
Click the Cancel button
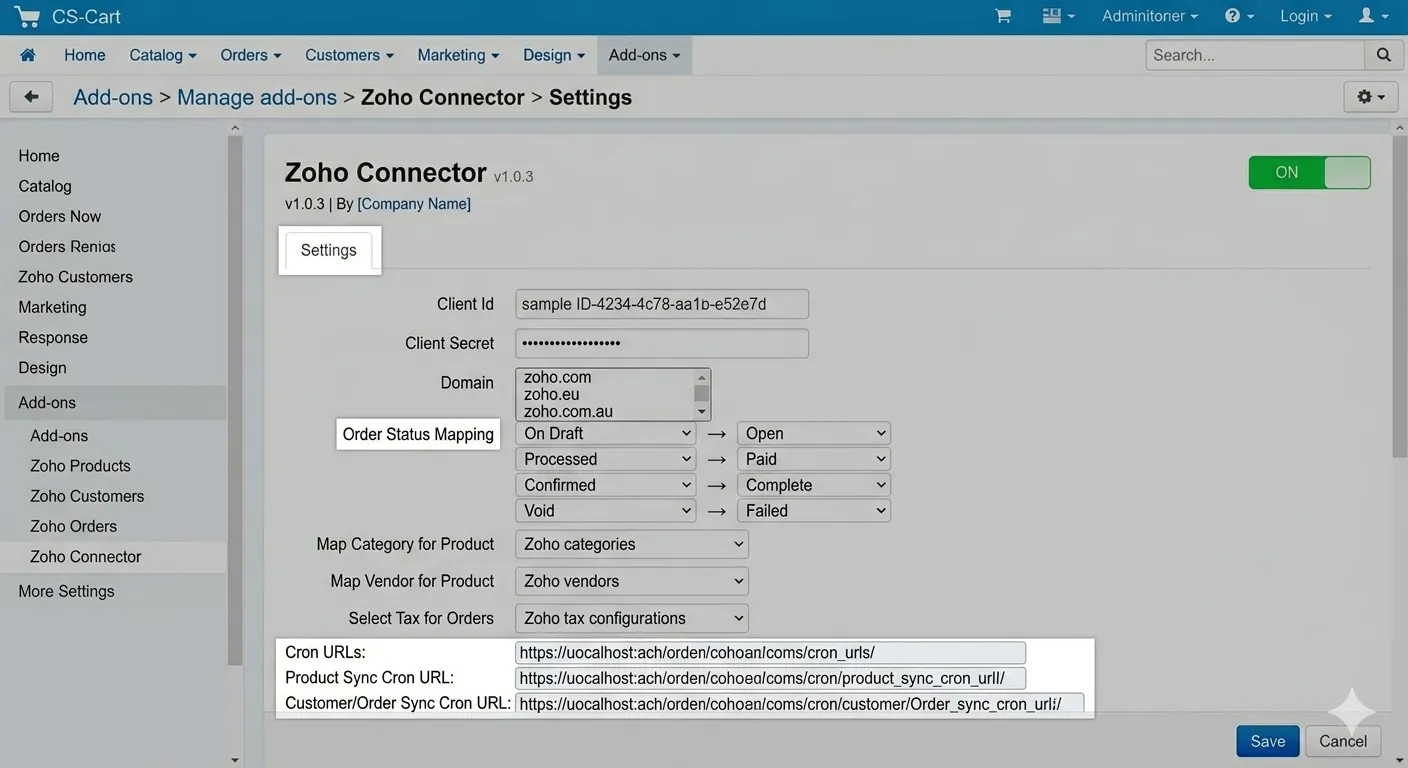[x=1343, y=741]
